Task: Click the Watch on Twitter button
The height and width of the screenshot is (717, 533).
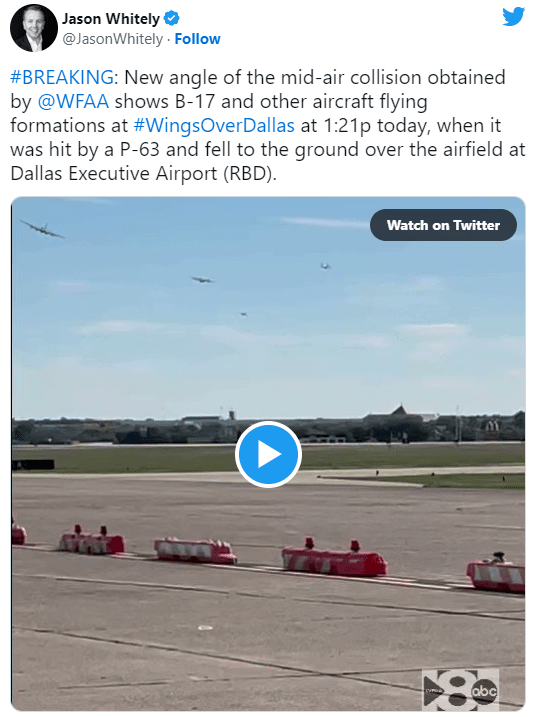Action: (443, 225)
